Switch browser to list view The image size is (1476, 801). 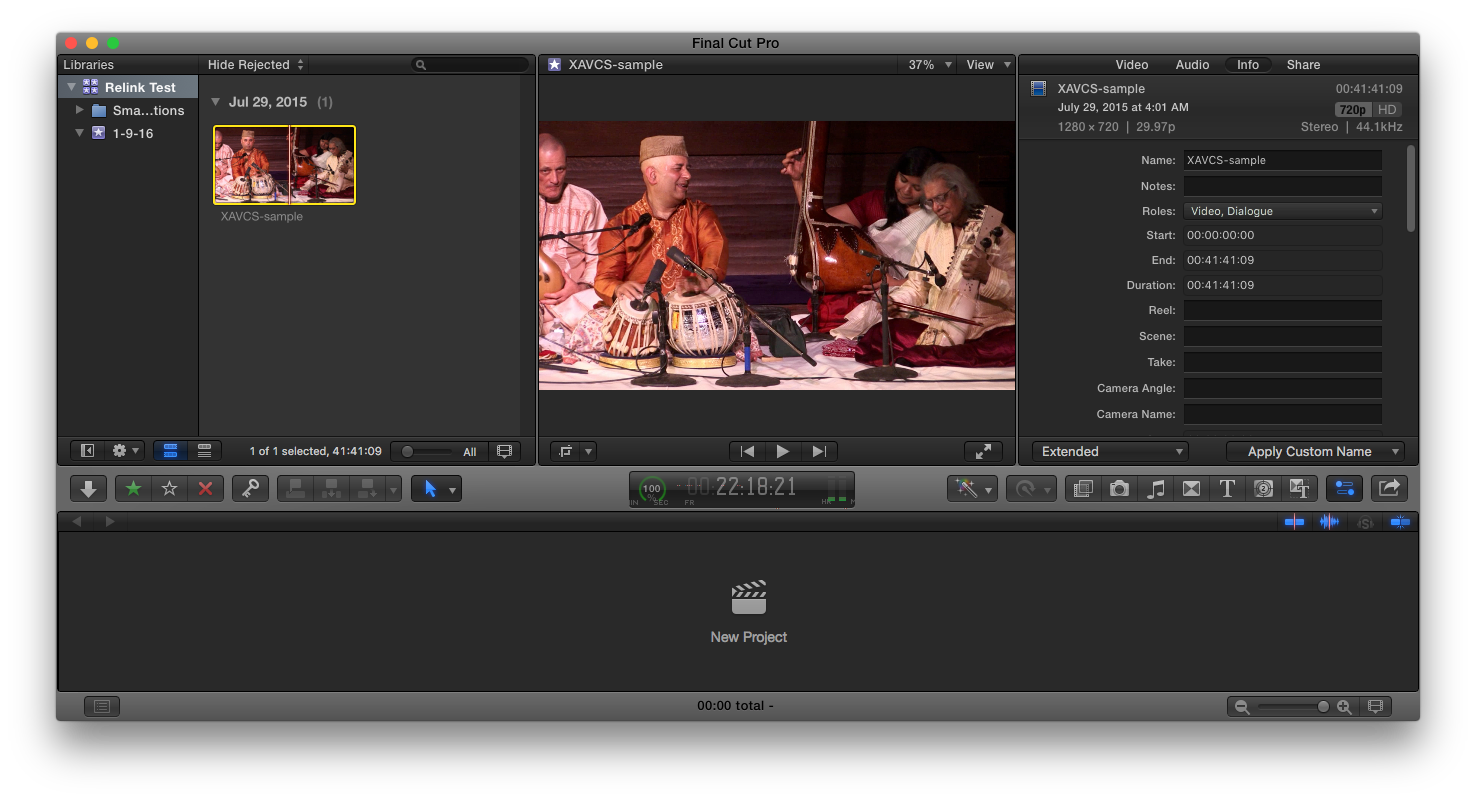pos(204,451)
